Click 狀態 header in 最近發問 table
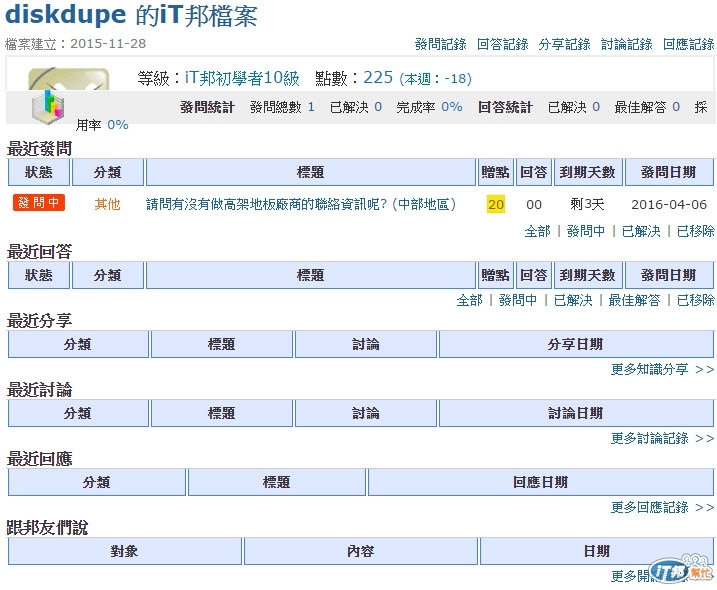This screenshot has height=590, width=717. pos(39,172)
